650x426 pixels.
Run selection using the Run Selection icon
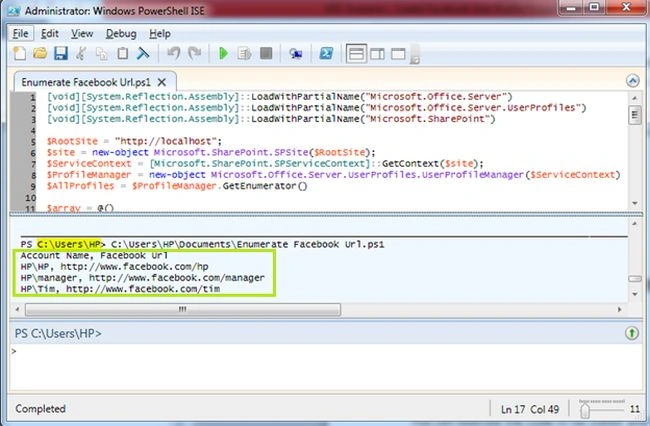245,53
